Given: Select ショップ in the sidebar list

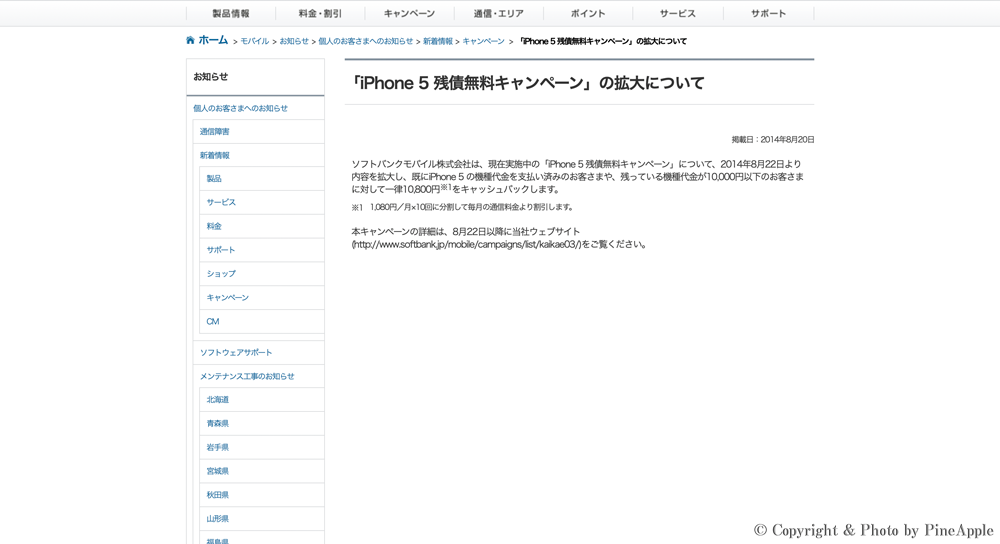Looking at the screenshot, I should pos(221,274).
